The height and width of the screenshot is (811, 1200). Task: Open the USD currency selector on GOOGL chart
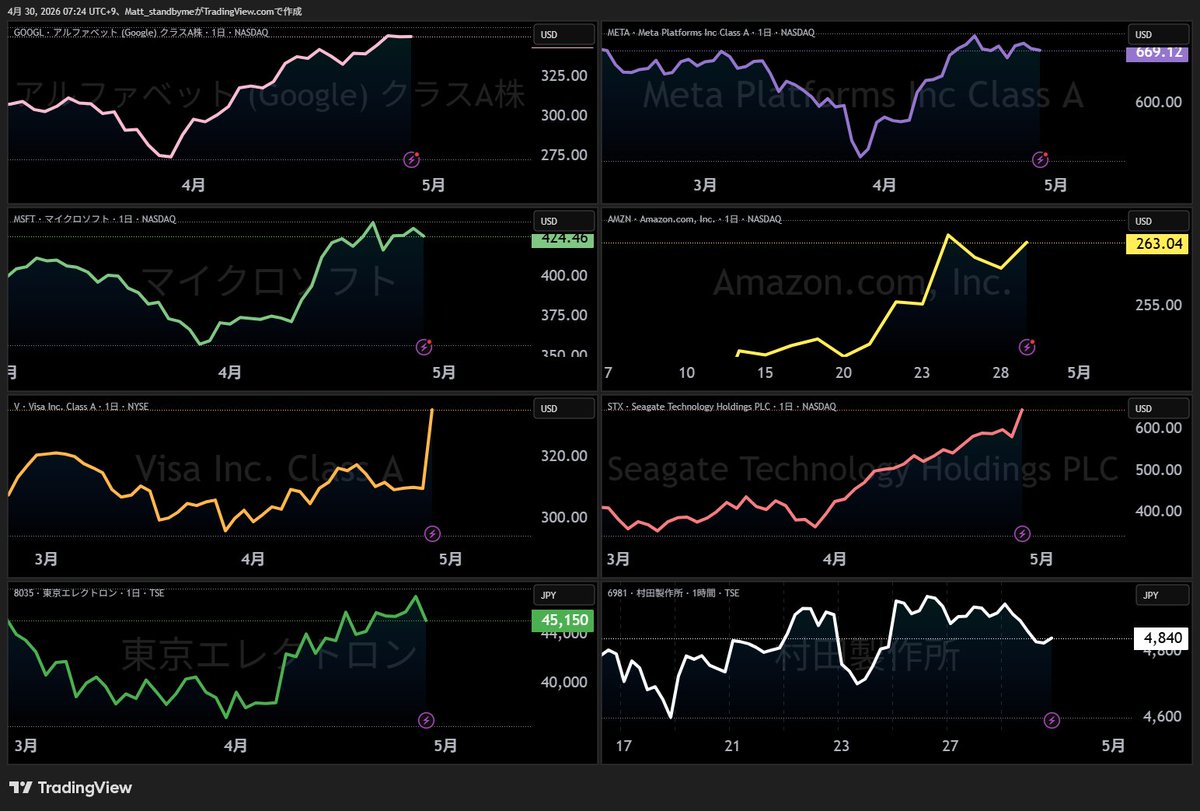pyautogui.click(x=562, y=34)
